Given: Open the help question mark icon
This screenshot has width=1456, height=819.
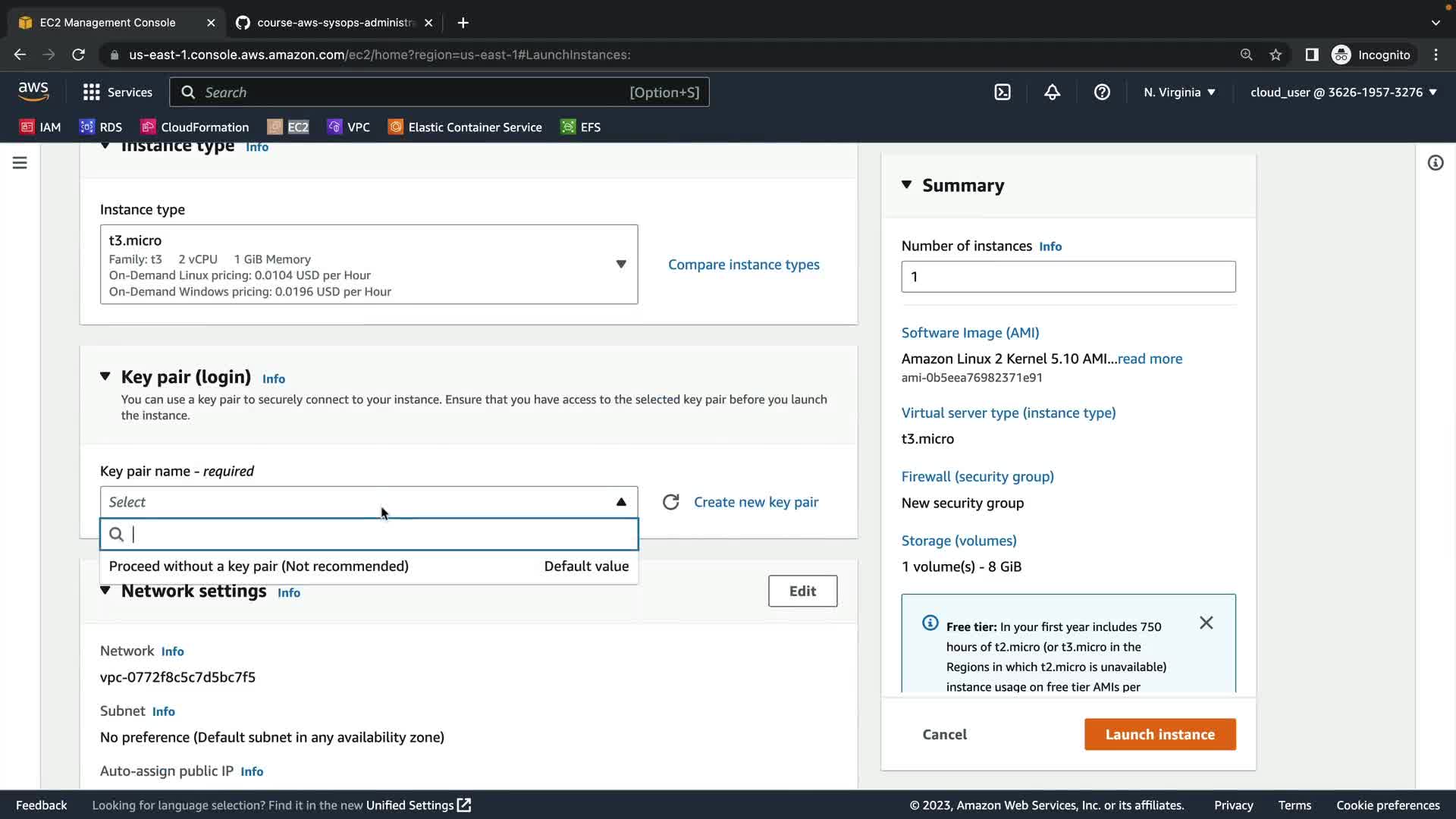Looking at the screenshot, I should click(x=1102, y=93).
